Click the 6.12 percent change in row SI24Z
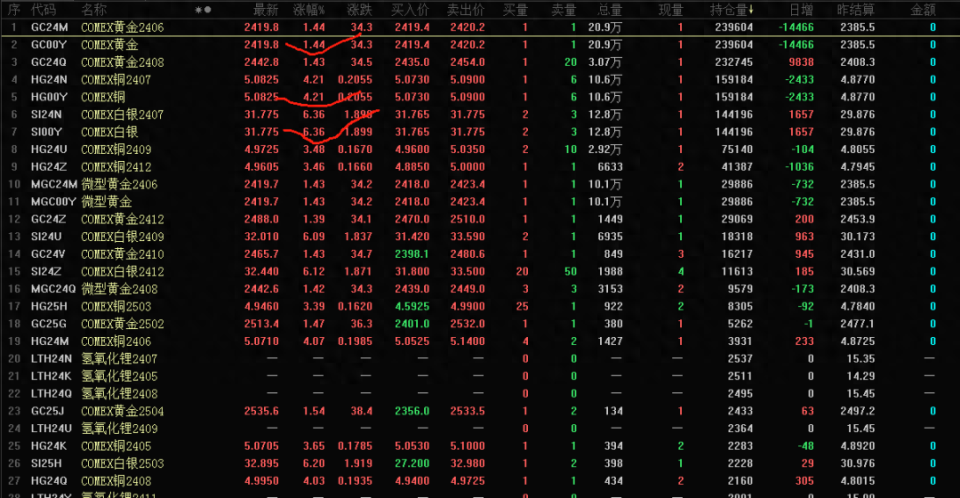This screenshot has height=498, width=960. (x=314, y=271)
